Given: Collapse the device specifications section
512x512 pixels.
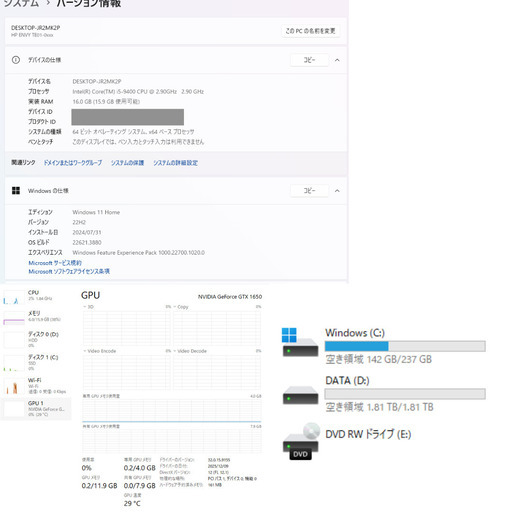Looking at the screenshot, I should point(337,60).
